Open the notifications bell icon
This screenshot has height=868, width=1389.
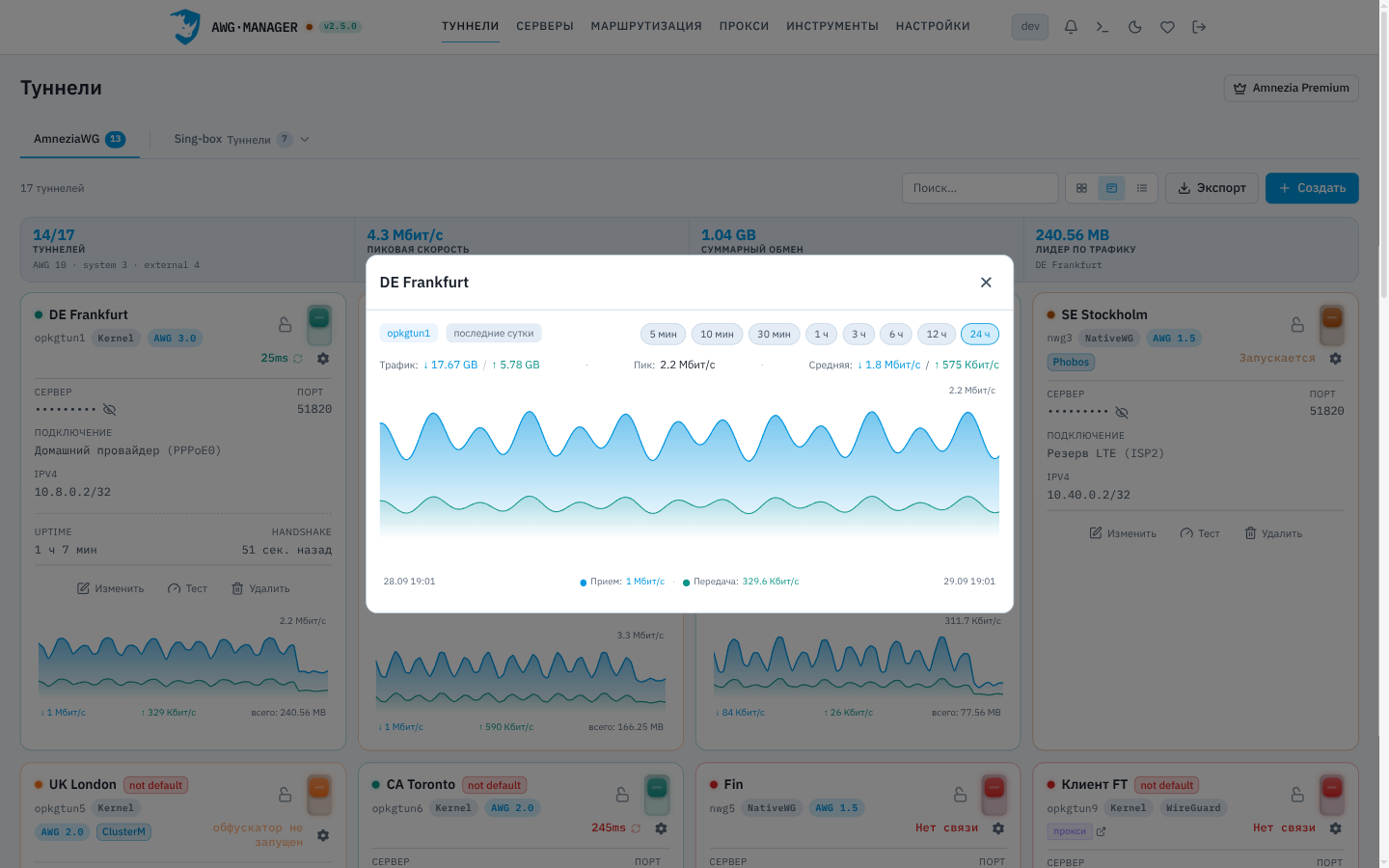click(x=1071, y=27)
